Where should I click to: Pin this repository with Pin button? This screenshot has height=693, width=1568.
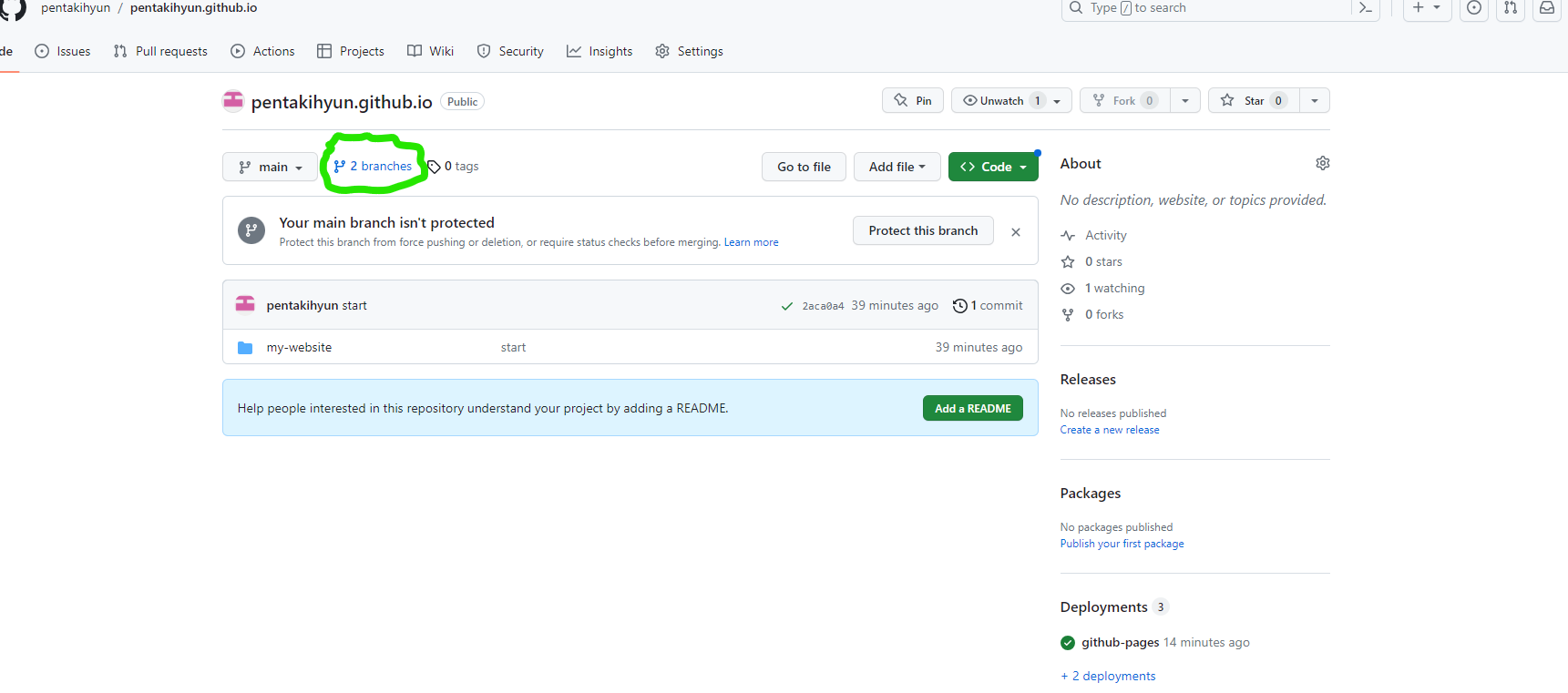click(x=913, y=100)
